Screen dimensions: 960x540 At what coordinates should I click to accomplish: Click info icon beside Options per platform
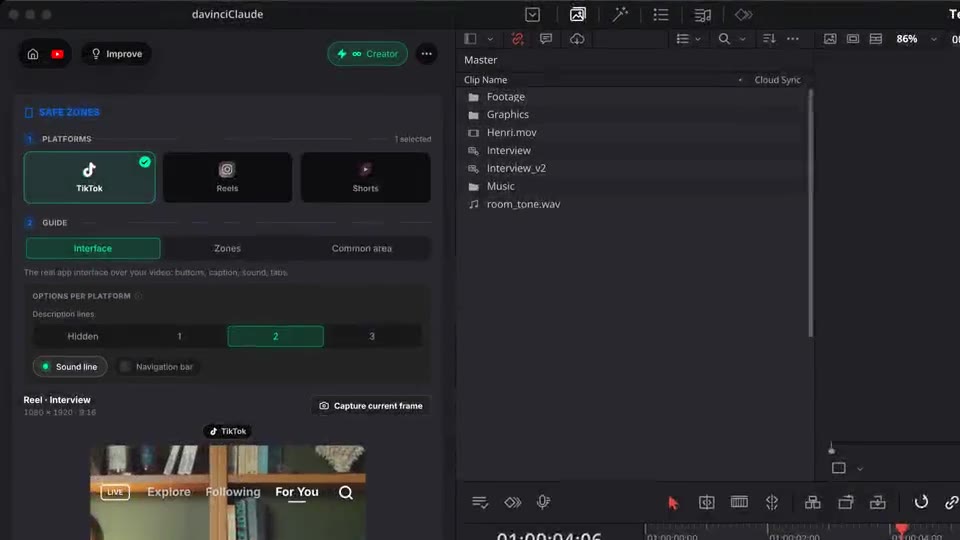138,296
